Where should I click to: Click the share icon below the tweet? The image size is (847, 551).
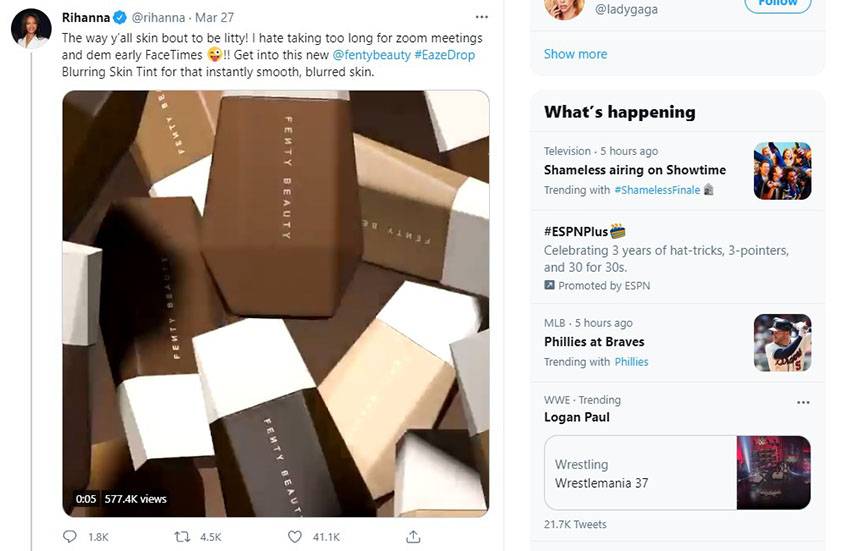pyautogui.click(x=413, y=537)
